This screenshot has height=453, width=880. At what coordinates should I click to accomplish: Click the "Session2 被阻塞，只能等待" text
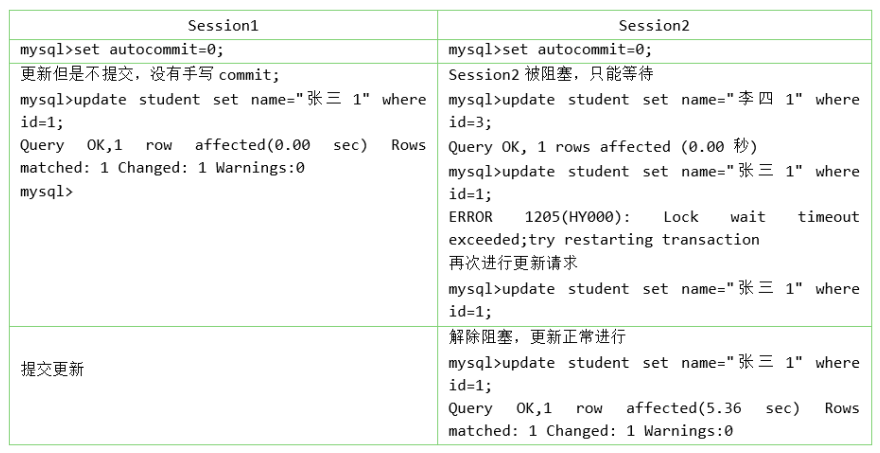tap(551, 75)
